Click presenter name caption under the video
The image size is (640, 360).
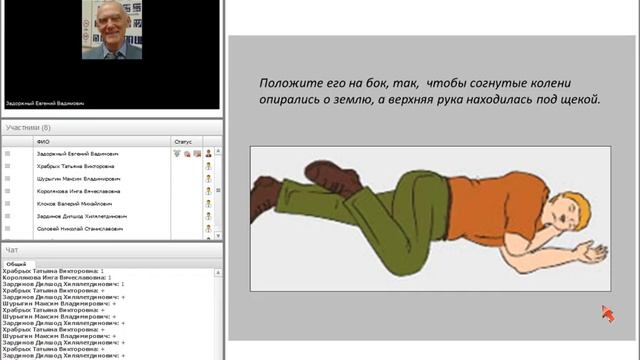coord(45,103)
